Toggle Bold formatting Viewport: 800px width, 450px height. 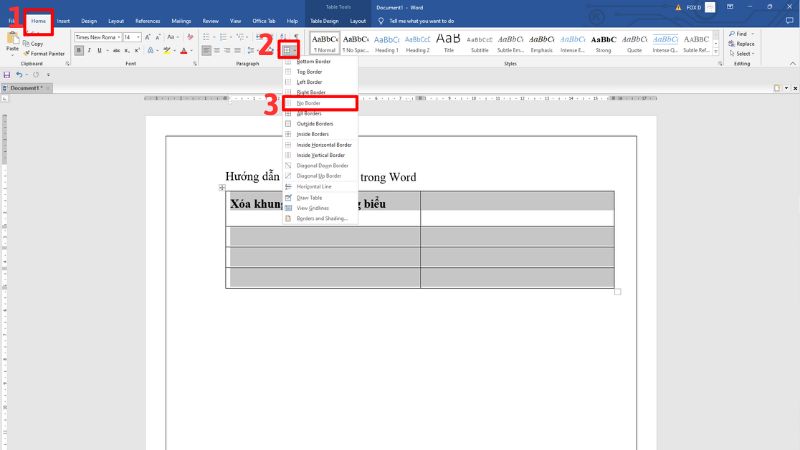tap(79, 49)
